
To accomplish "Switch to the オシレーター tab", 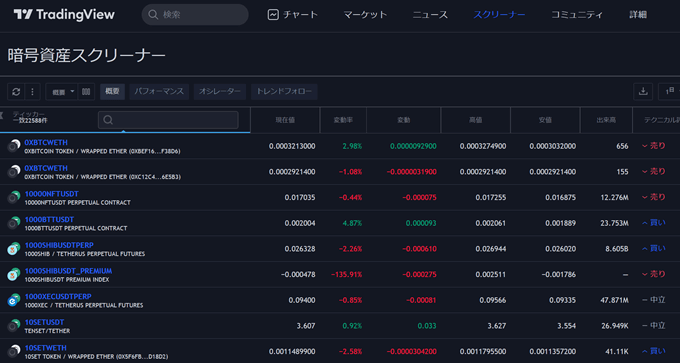I will [x=220, y=92].
